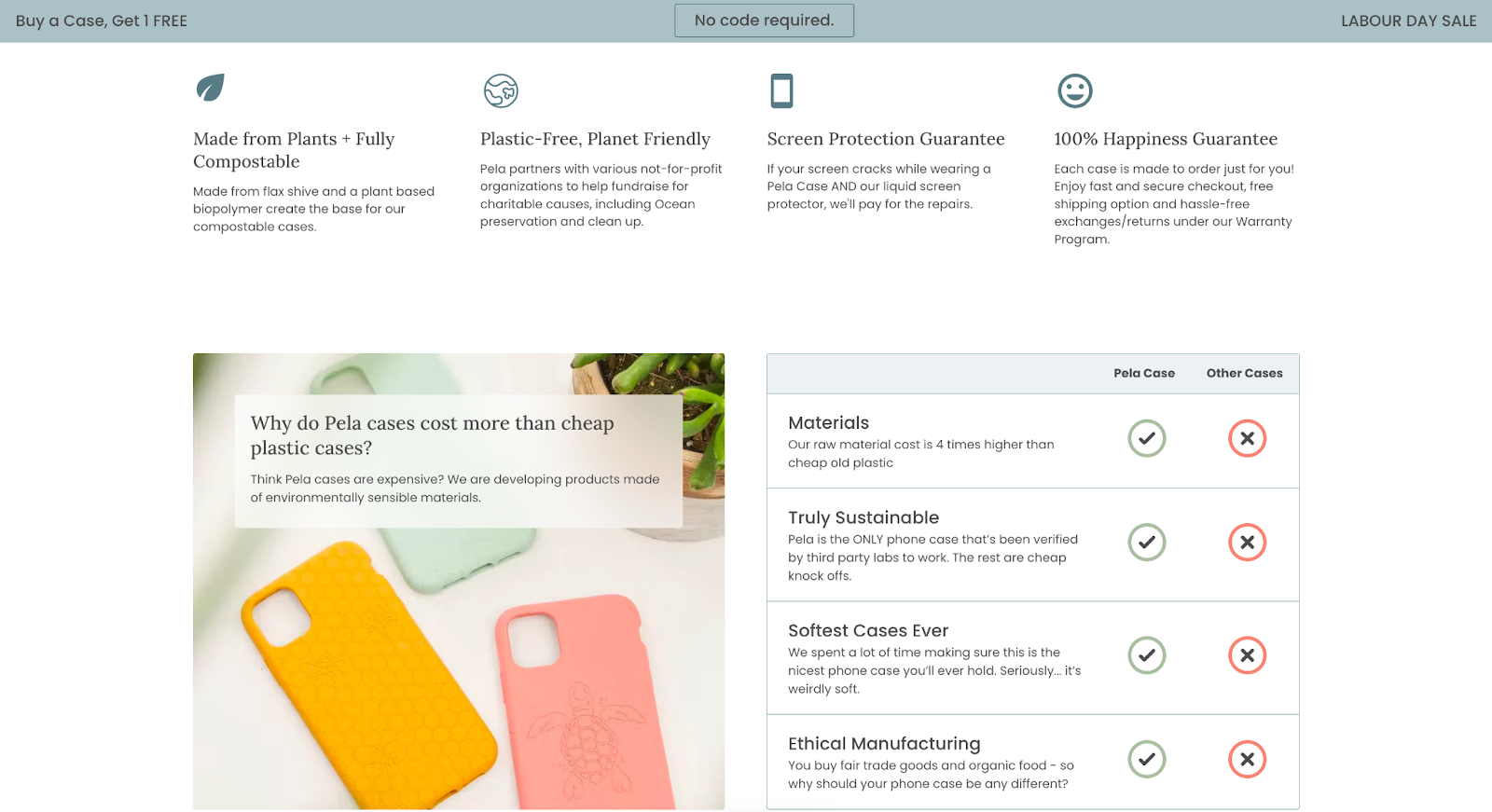
Task: Click the Made from Plants + Fully Compostable heading
Action: (x=294, y=150)
